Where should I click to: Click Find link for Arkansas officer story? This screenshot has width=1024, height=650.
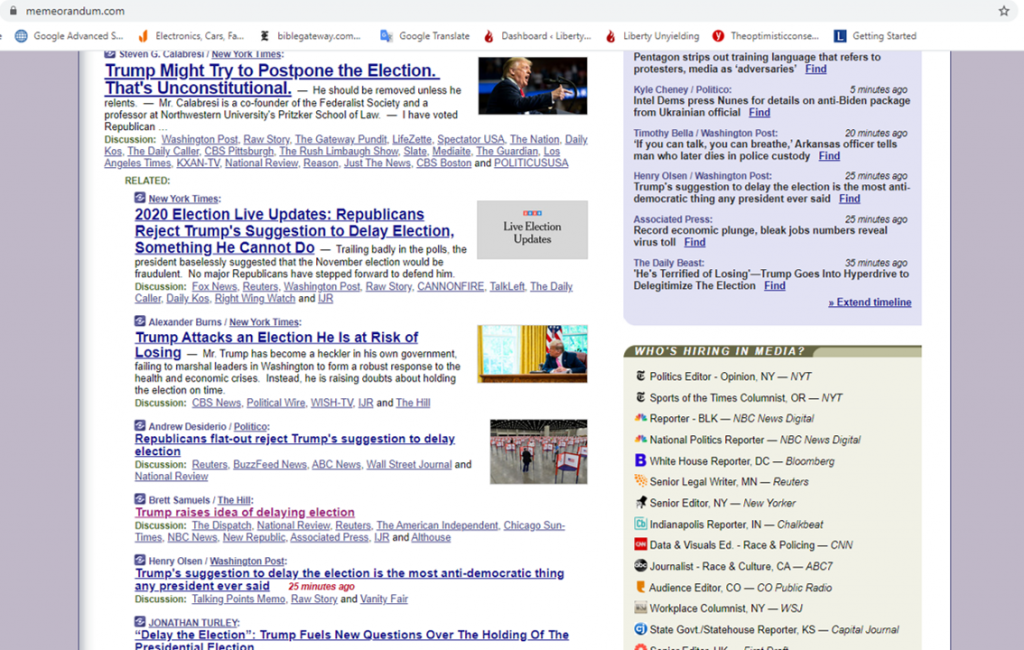point(829,155)
